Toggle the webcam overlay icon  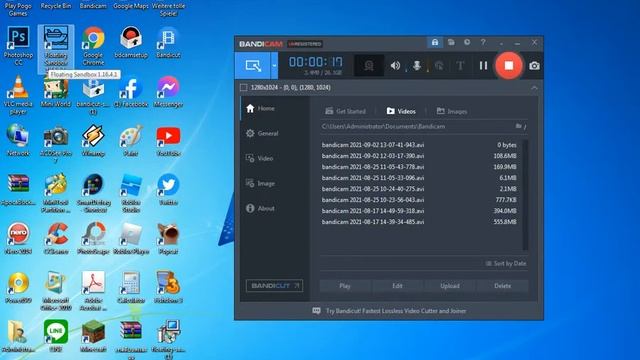coord(369,66)
